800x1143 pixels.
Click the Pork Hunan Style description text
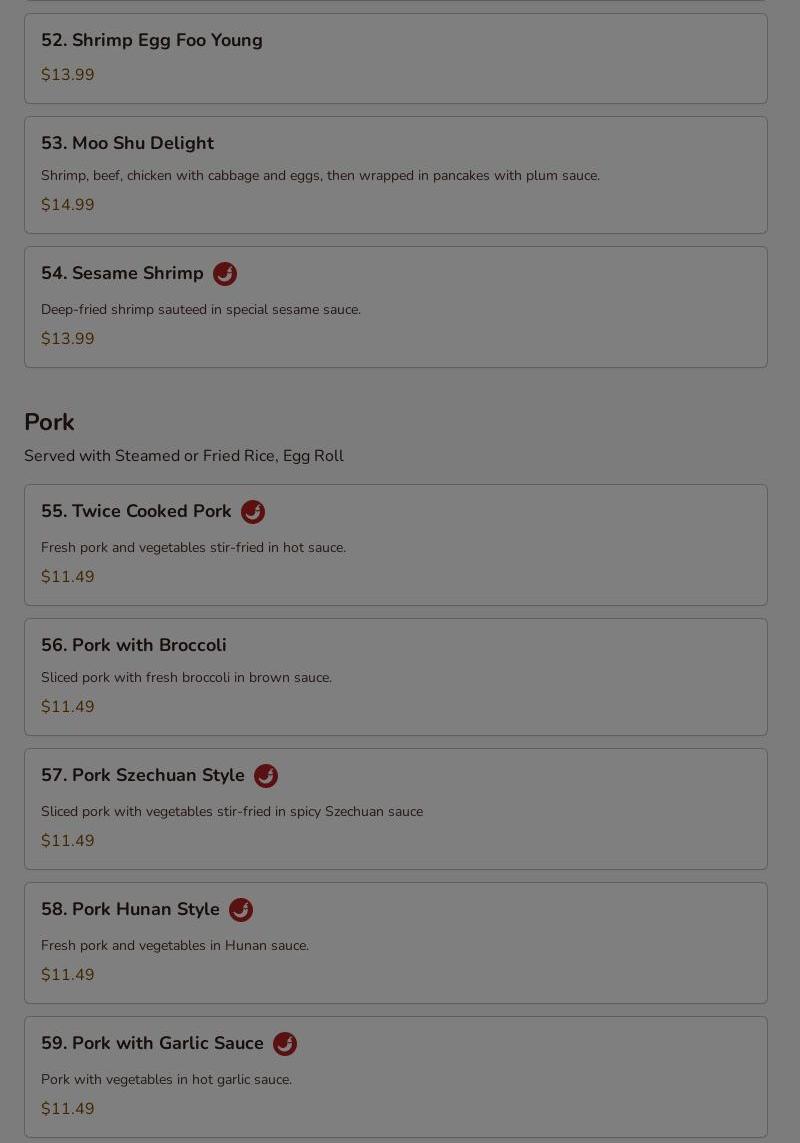click(x=175, y=946)
